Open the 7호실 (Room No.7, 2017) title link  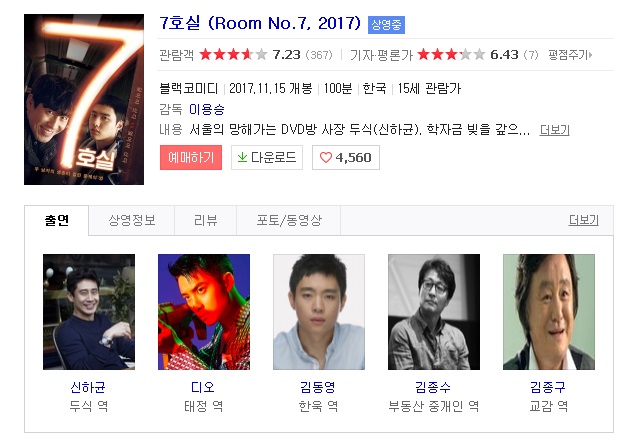[260, 23]
